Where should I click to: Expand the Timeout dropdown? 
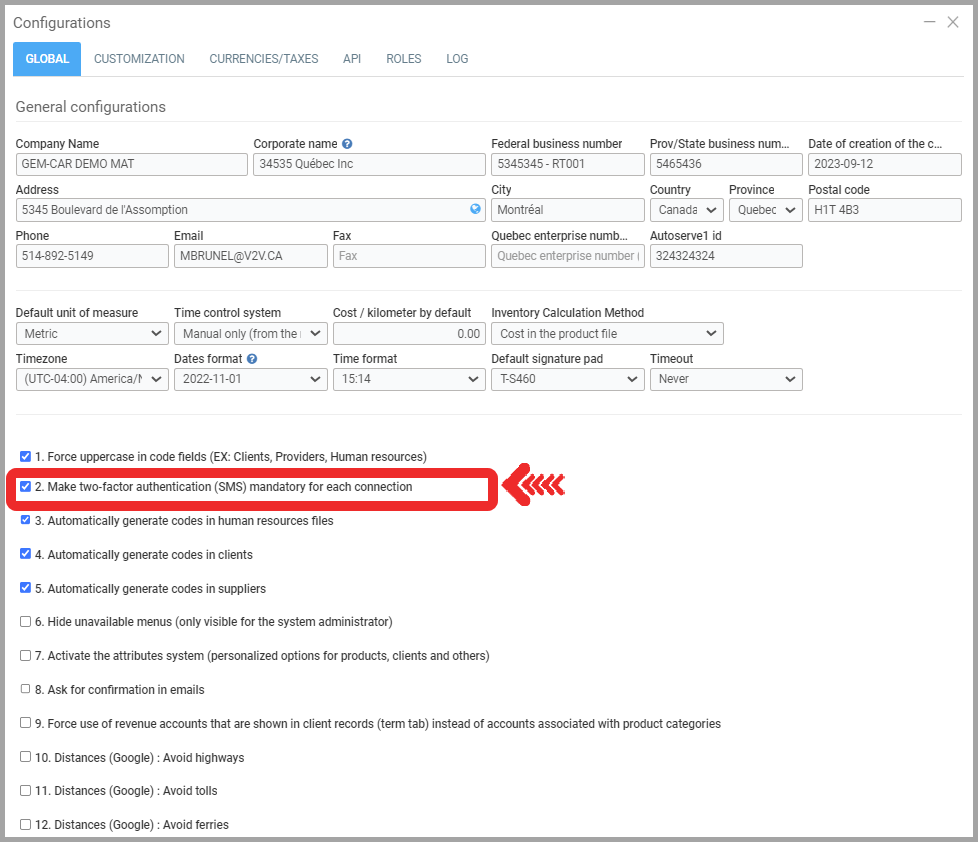tap(725, 380)
